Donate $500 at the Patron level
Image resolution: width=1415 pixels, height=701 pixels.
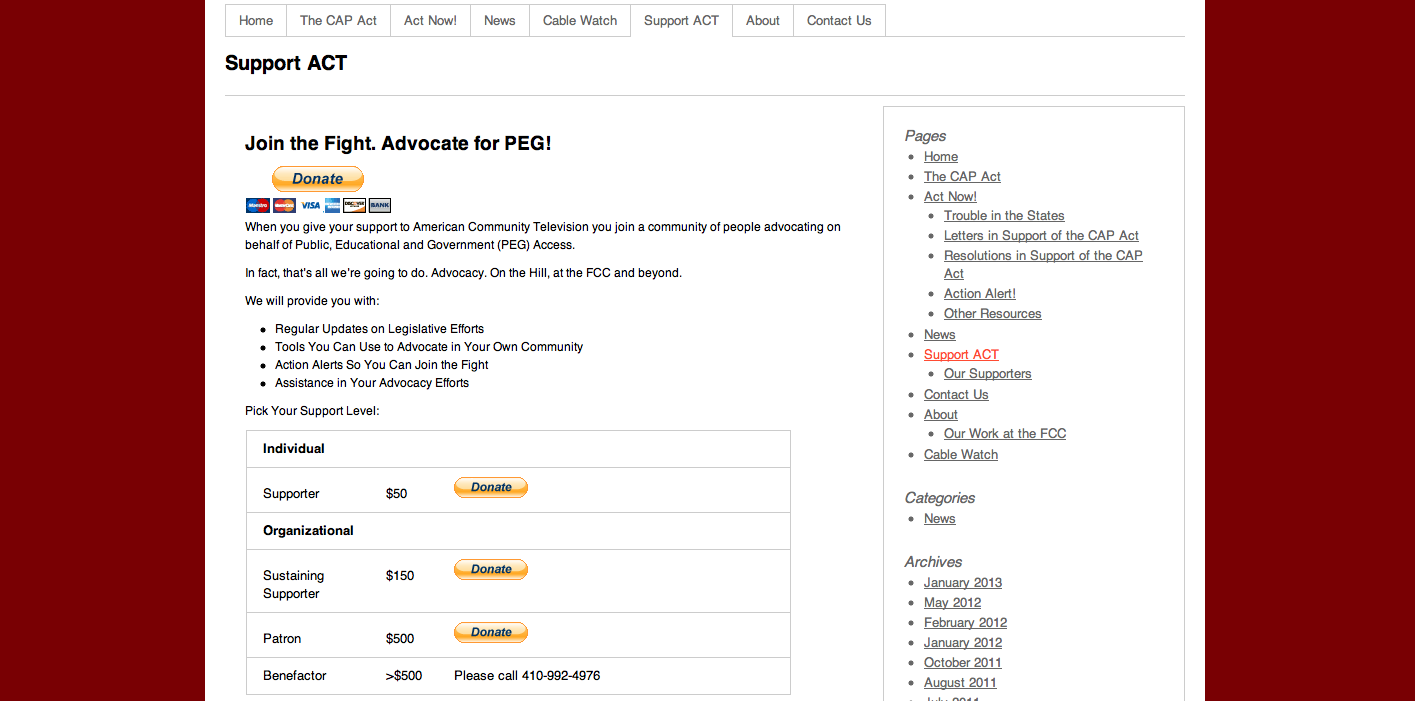(x=491, y=633)
